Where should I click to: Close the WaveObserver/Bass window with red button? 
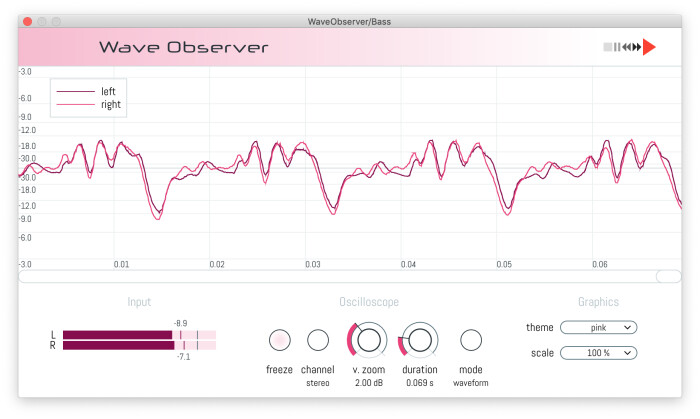click(x=28, y=21)
